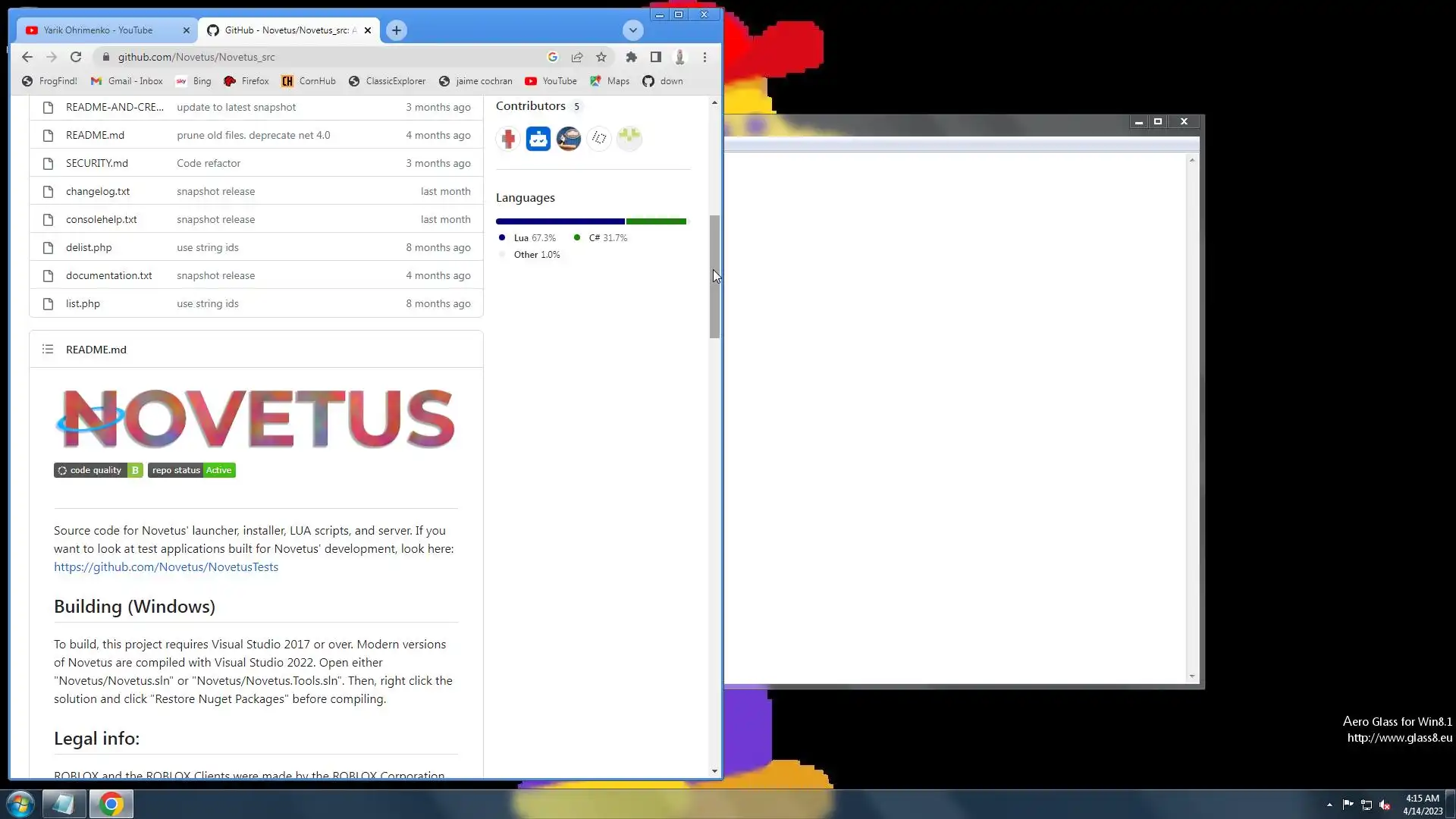Open Chrome three-dot menu
1456x819 pixels.
click(x=704, y=57)
